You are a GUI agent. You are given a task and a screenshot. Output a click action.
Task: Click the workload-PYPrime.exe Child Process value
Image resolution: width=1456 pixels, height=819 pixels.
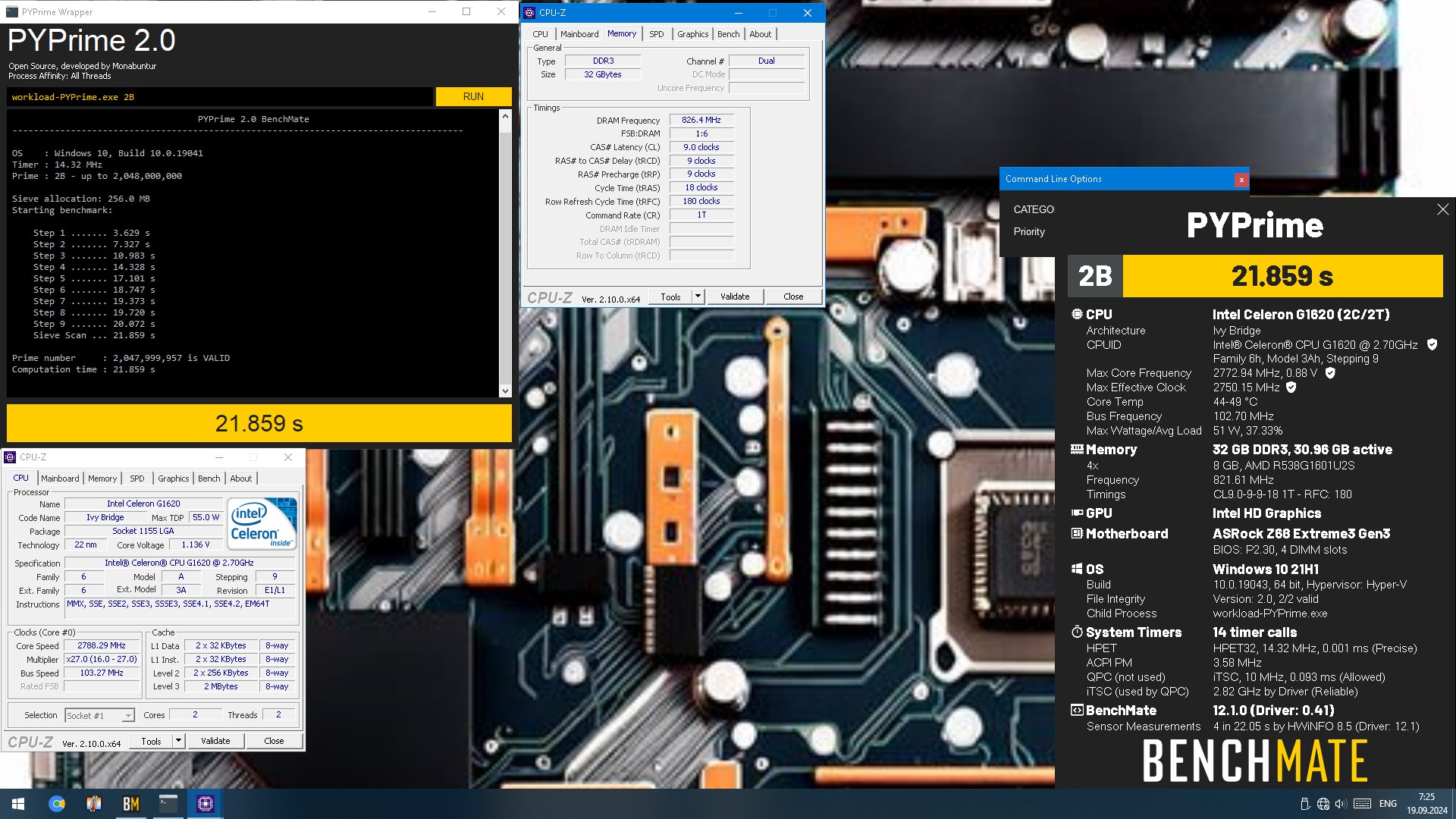pyautogui.click(x=1269, y=613)
